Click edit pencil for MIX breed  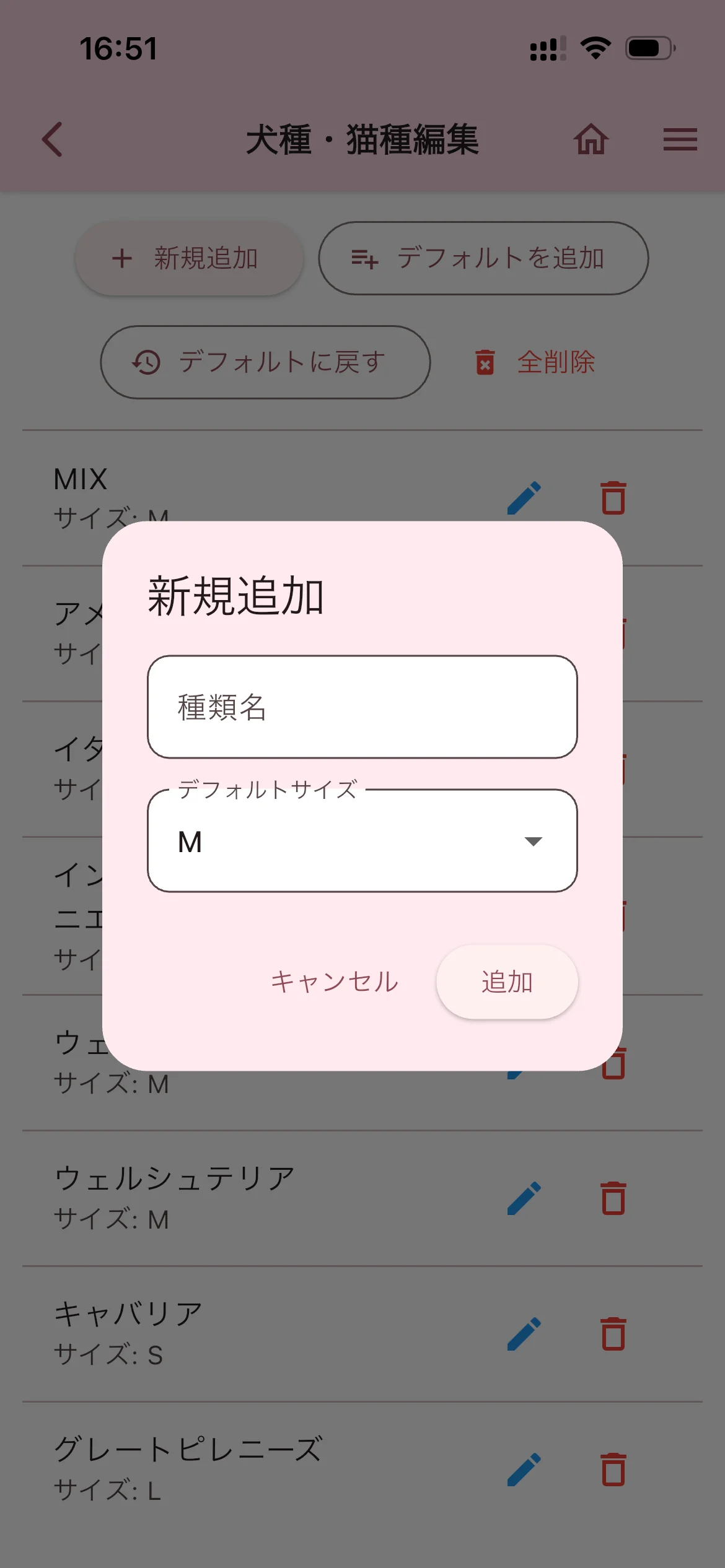pyautogui.click(x=524, y=498)
